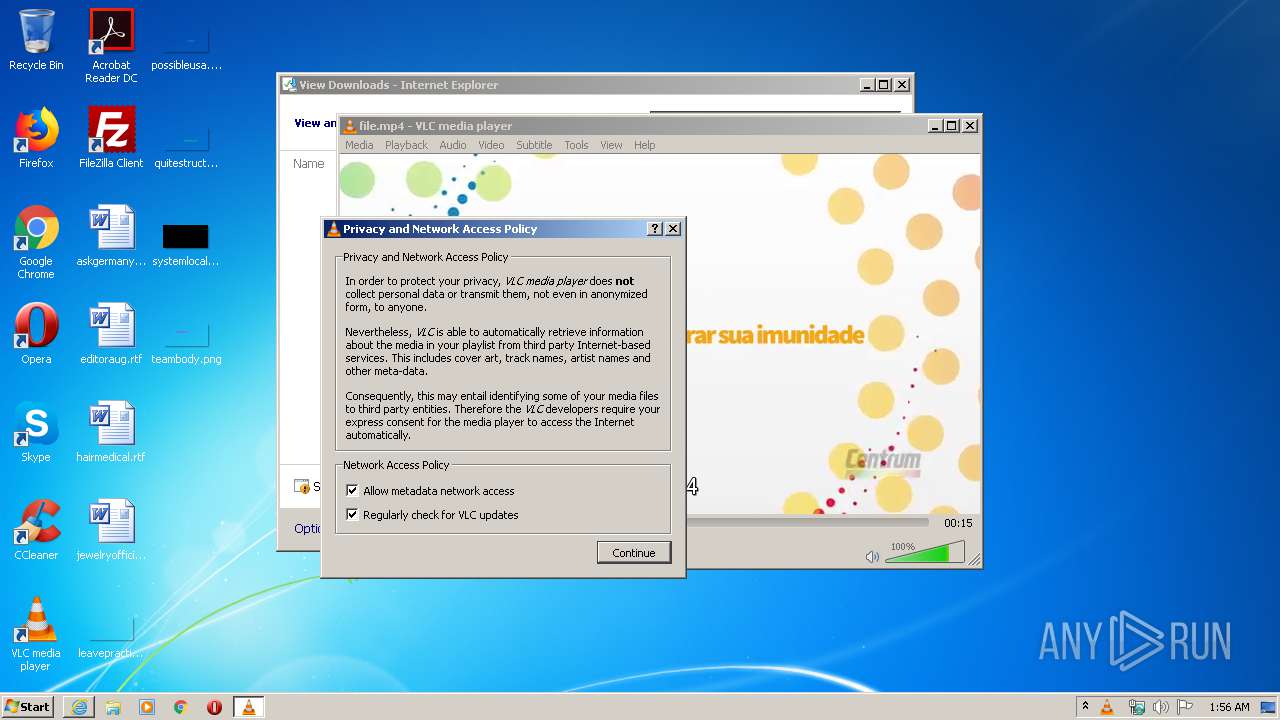Open the jewelryoffici document icon
Screen dimensions: 1280x720
[x=111, y=530]
